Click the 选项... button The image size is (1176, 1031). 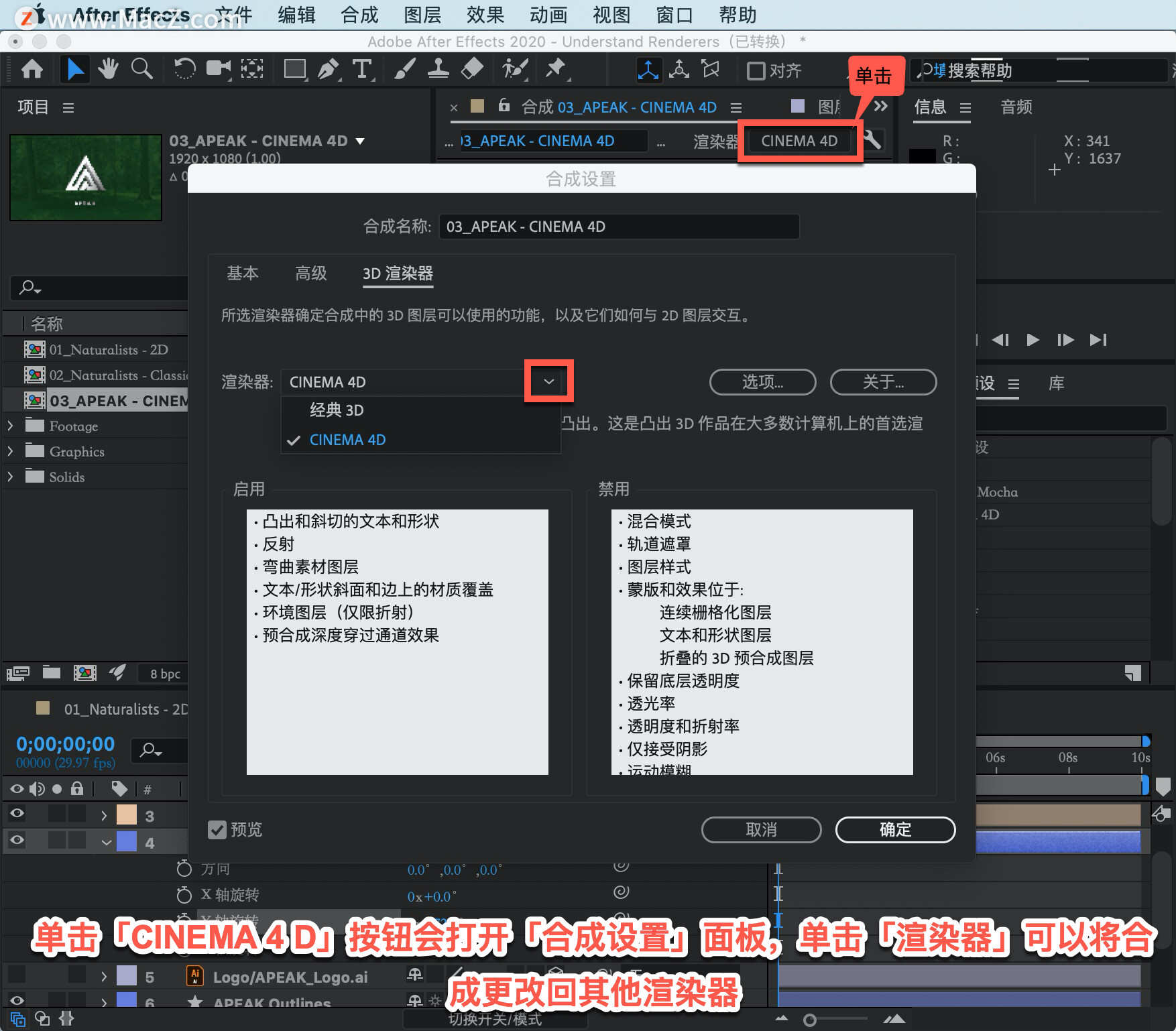(x=762, y=382)
